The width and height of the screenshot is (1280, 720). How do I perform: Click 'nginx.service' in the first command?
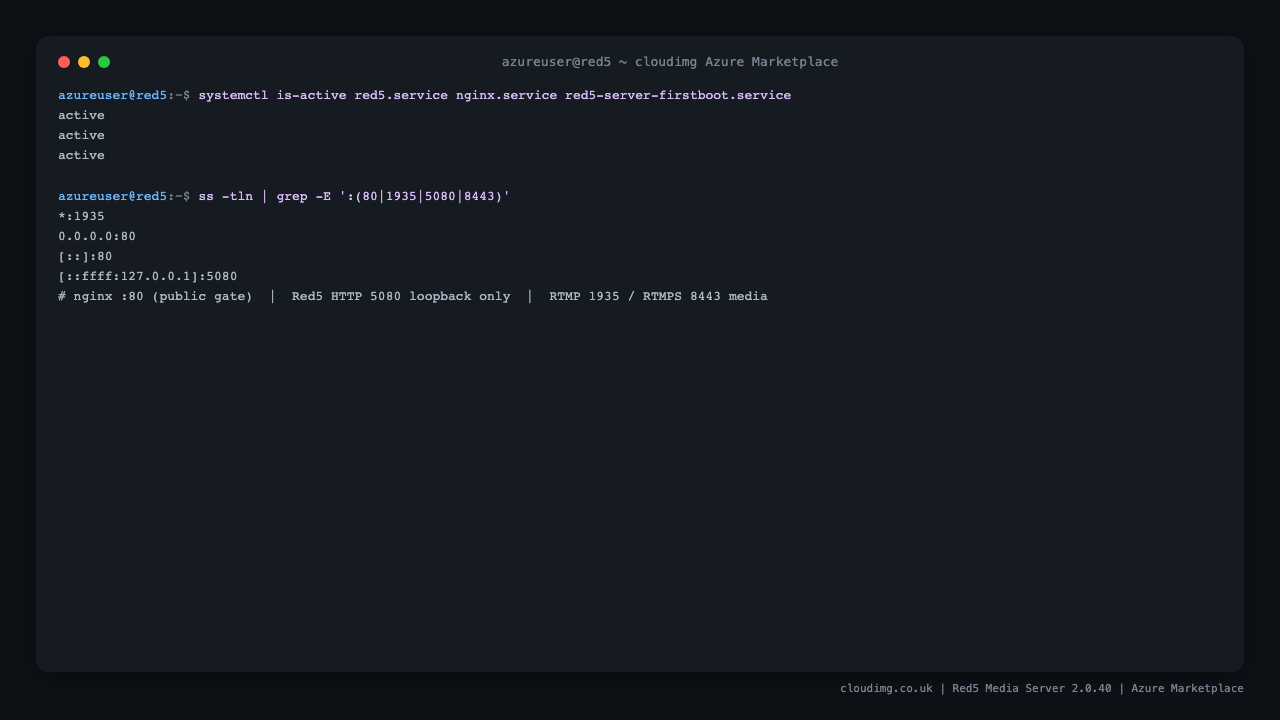click(506, 96)
